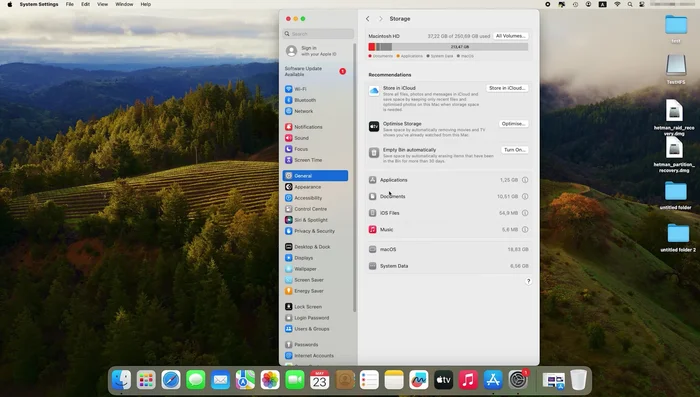Screen dimensions: 700x397
Task: Open the Window menu
Action: 124,4
